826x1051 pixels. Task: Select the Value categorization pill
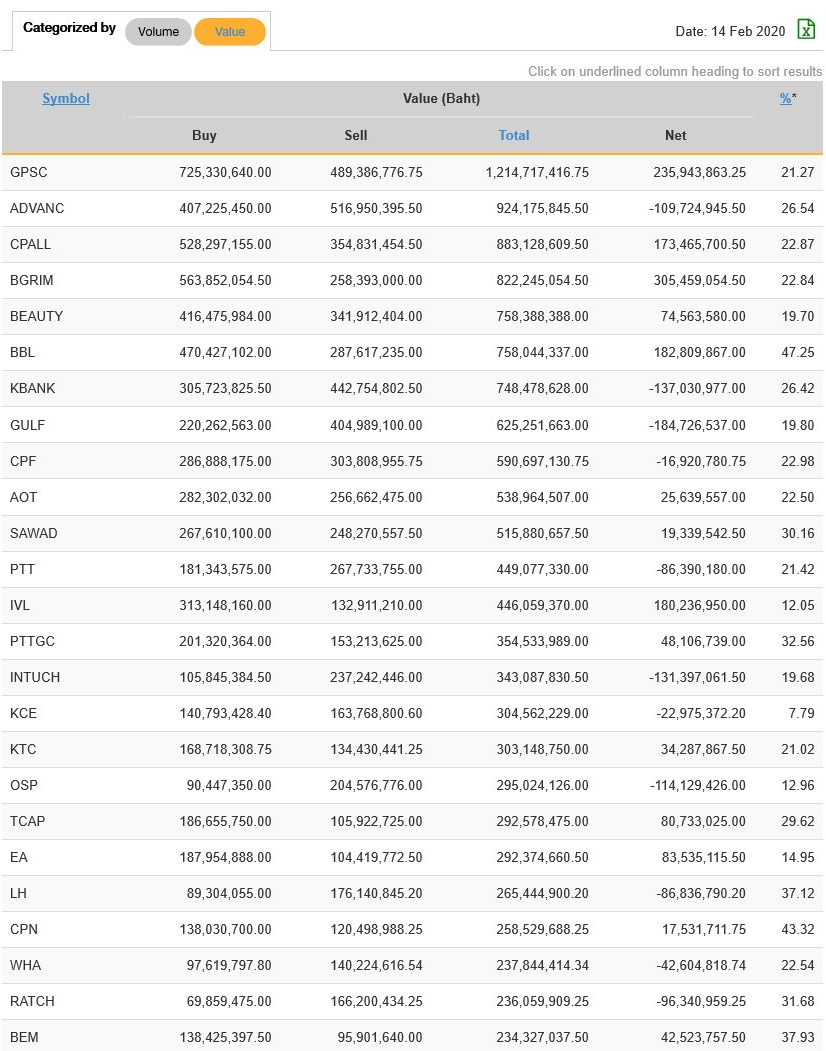[x=230, y=32]
